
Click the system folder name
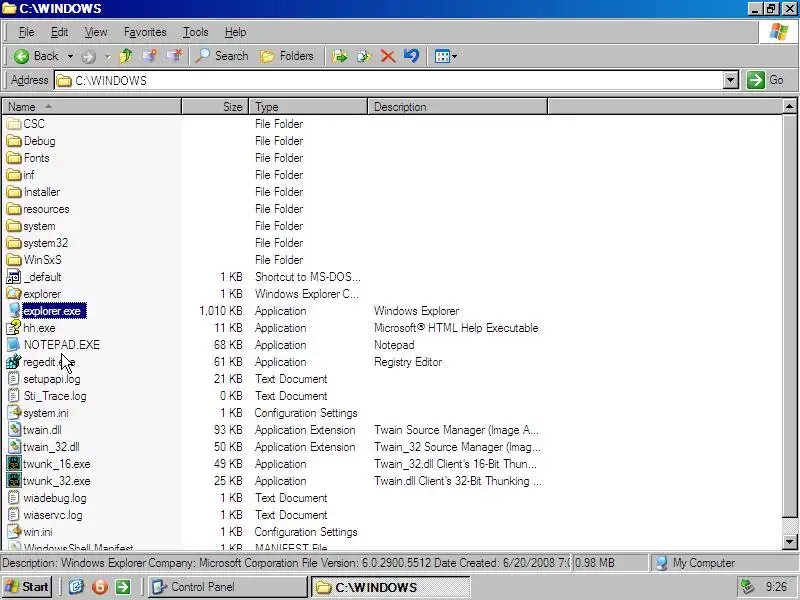(39, 226)
